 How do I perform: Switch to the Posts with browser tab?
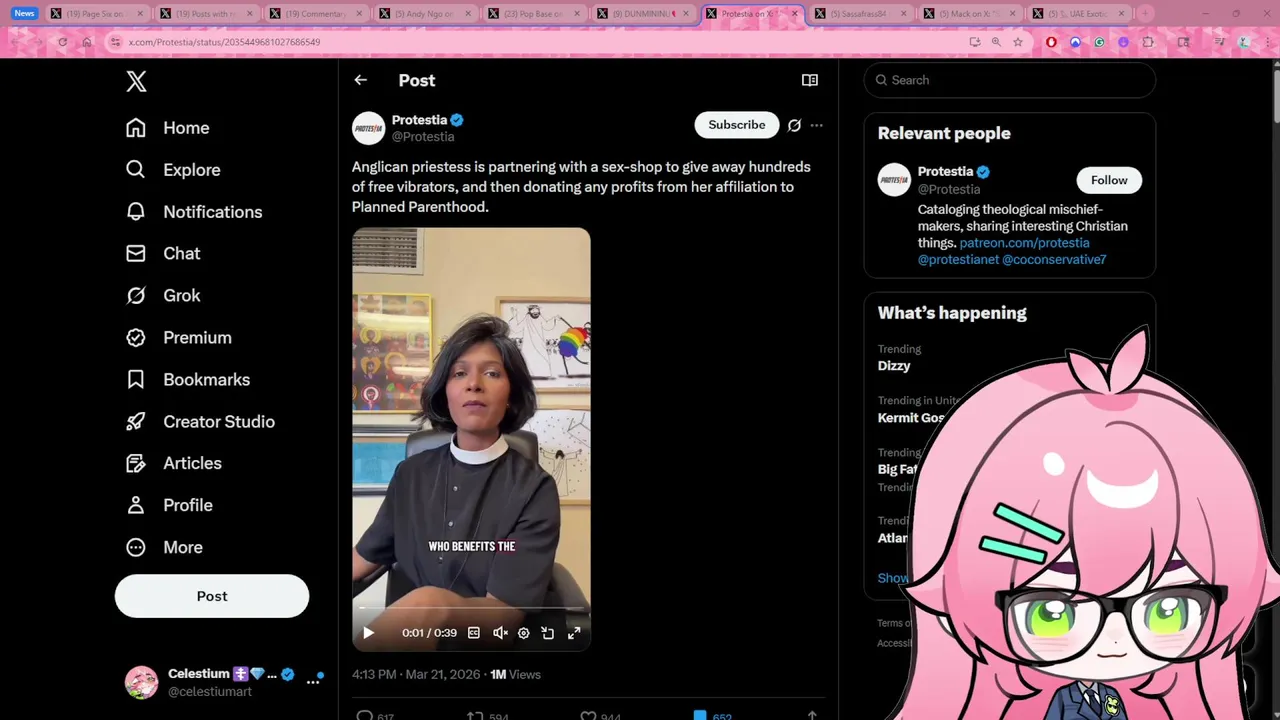205,14
